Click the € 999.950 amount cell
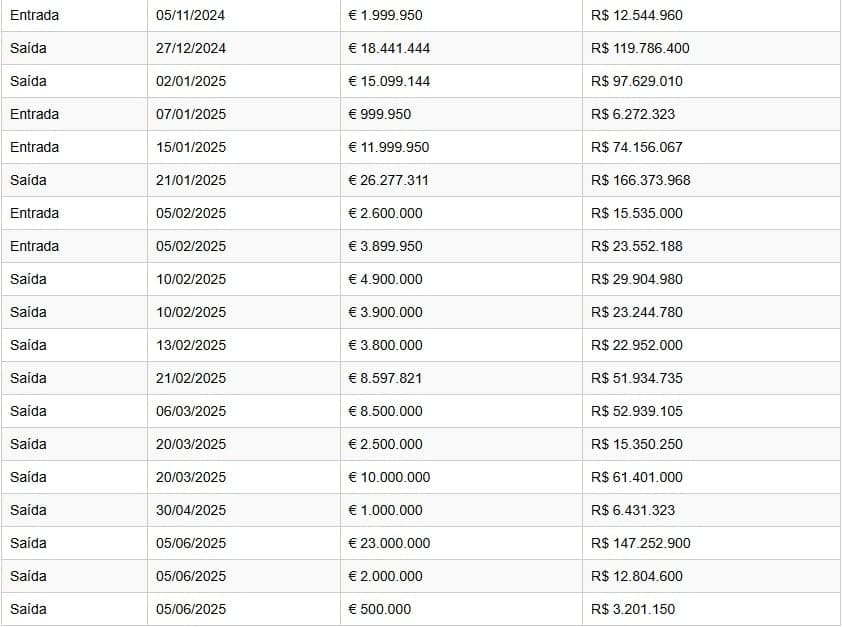 coord(379,114)
